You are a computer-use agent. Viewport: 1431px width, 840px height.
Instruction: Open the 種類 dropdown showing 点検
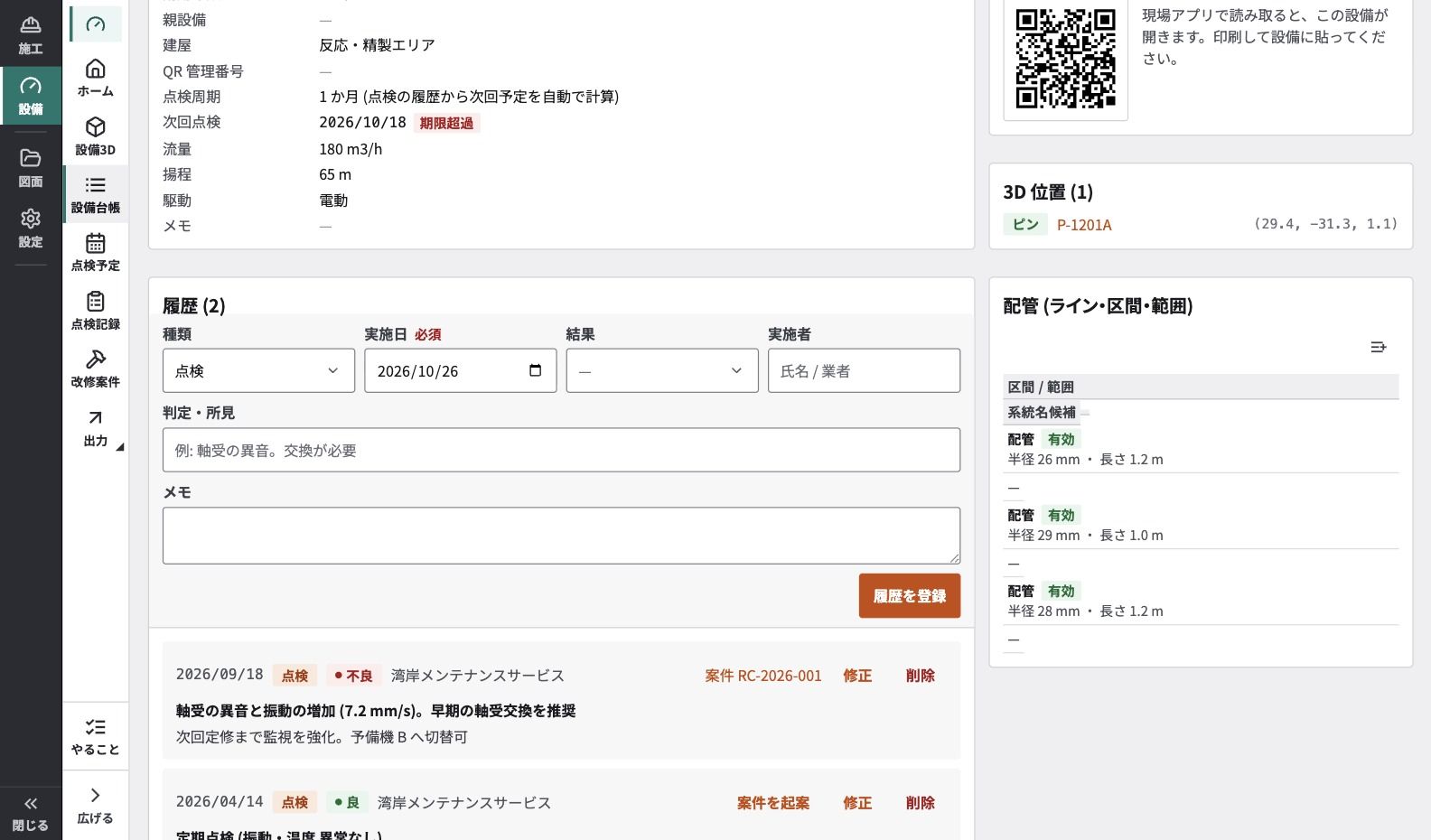click(x=258, y=370)
